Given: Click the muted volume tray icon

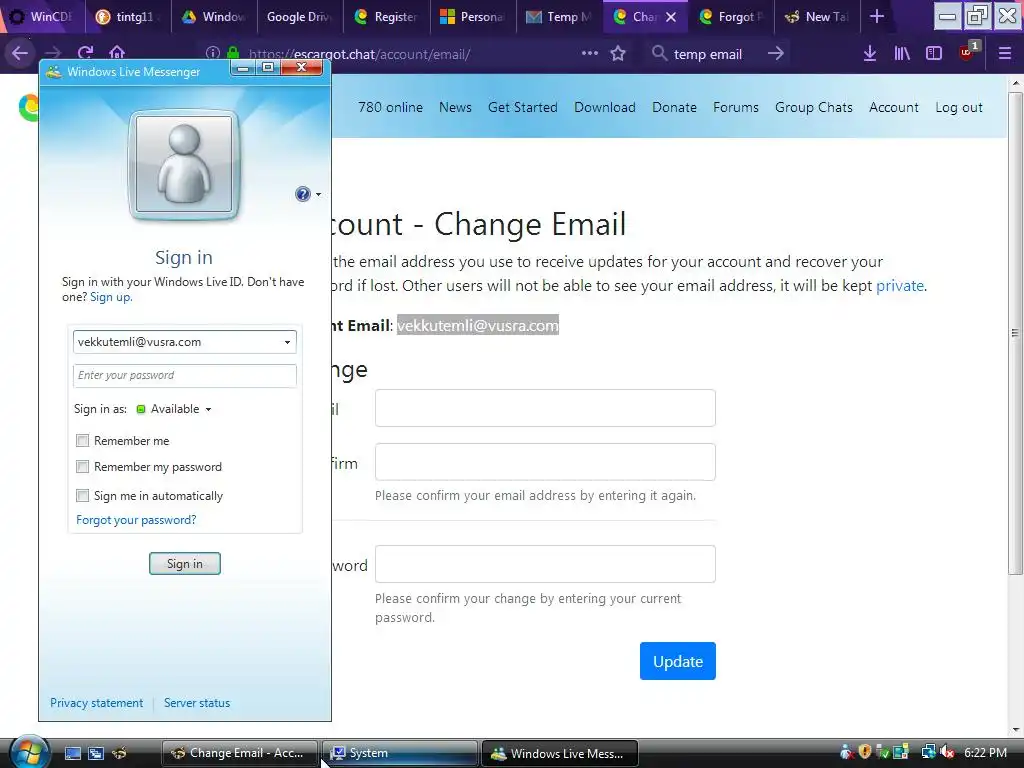Looking at the screenshot, I should pyautogui.click(x=947, y=752).
